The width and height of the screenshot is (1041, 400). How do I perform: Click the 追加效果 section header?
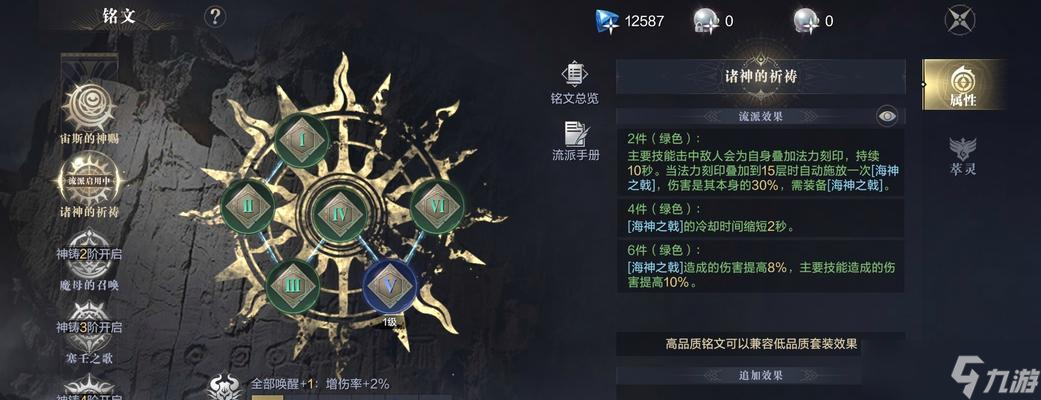(x=761, y=375)
